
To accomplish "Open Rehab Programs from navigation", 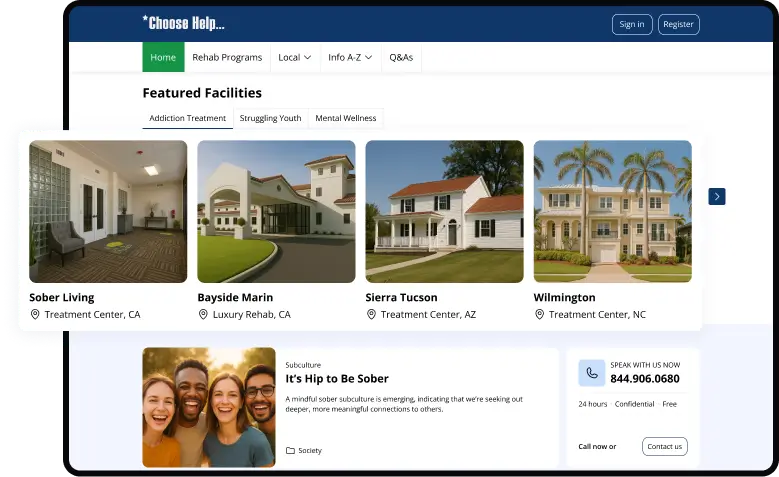I will pyautogui.click(x=227, y=58).
